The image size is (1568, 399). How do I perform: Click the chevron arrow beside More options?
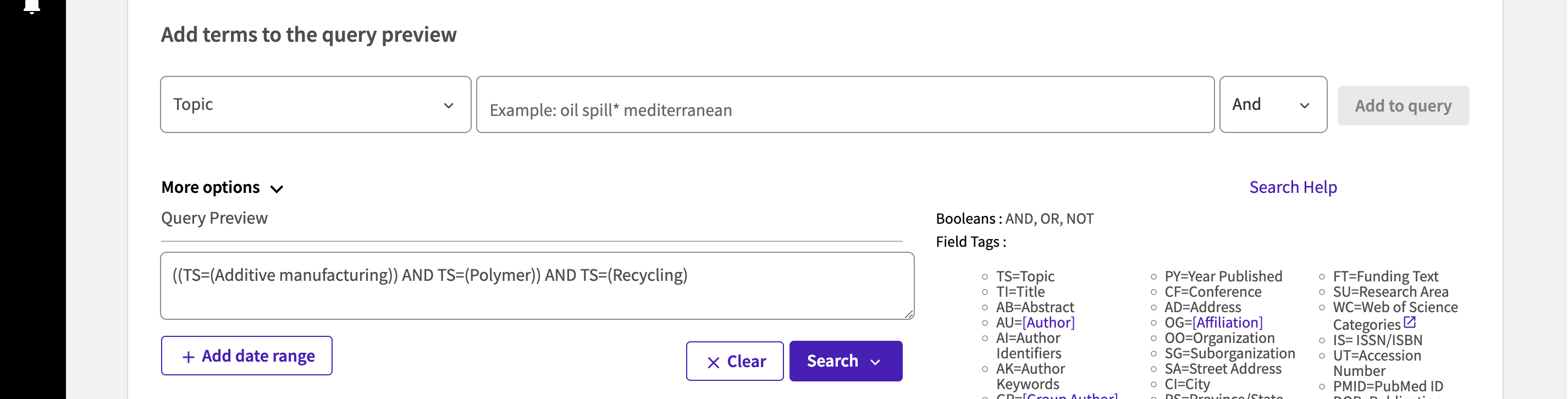pos(277,189)
